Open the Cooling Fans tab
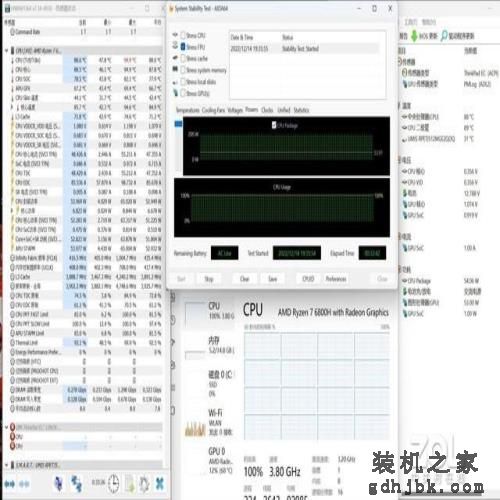This screenshot has height=500, width=500. click(x=213, y=110)
